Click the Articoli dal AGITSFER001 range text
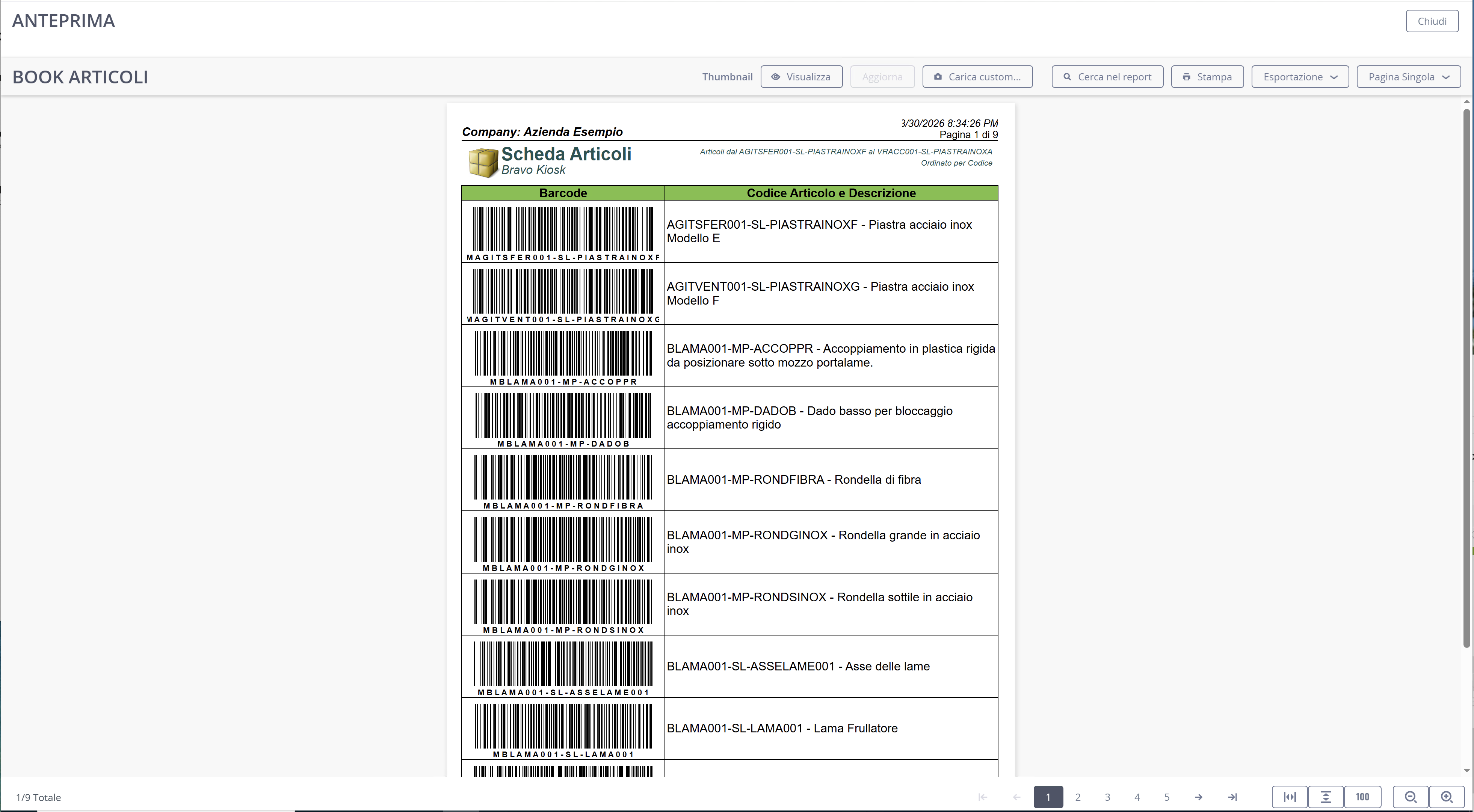The height and width of the screenshot is (812, 1474). click(x=846, y=152)
